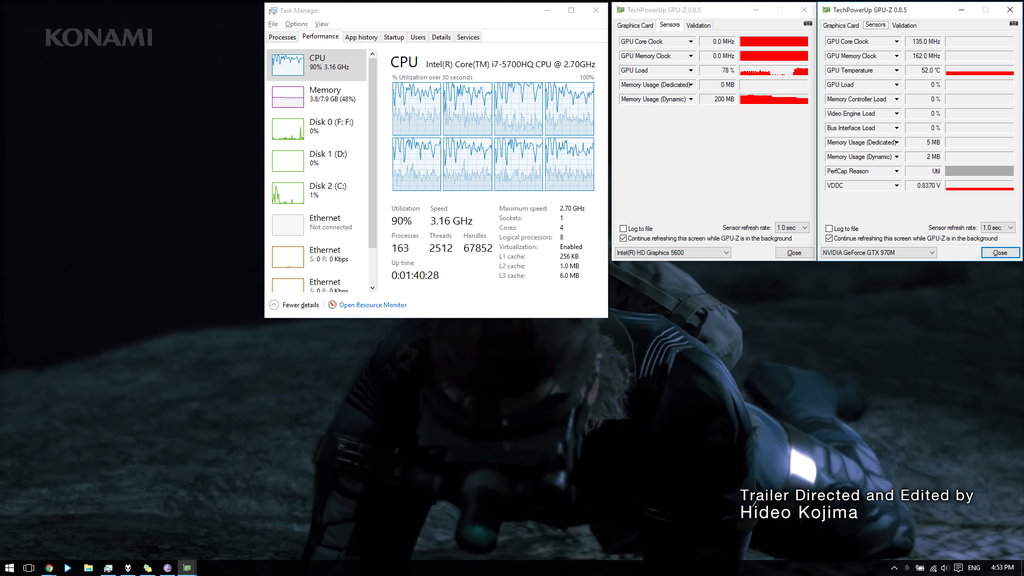
Task: Open File Explorer from the taskbar
Action: tap(88, 568)
